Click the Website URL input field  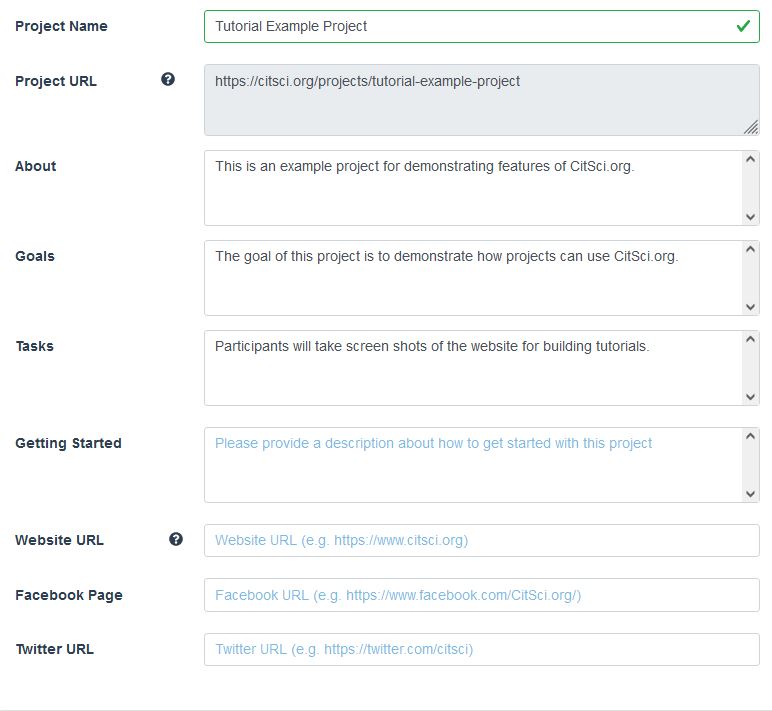click(481, 540)
